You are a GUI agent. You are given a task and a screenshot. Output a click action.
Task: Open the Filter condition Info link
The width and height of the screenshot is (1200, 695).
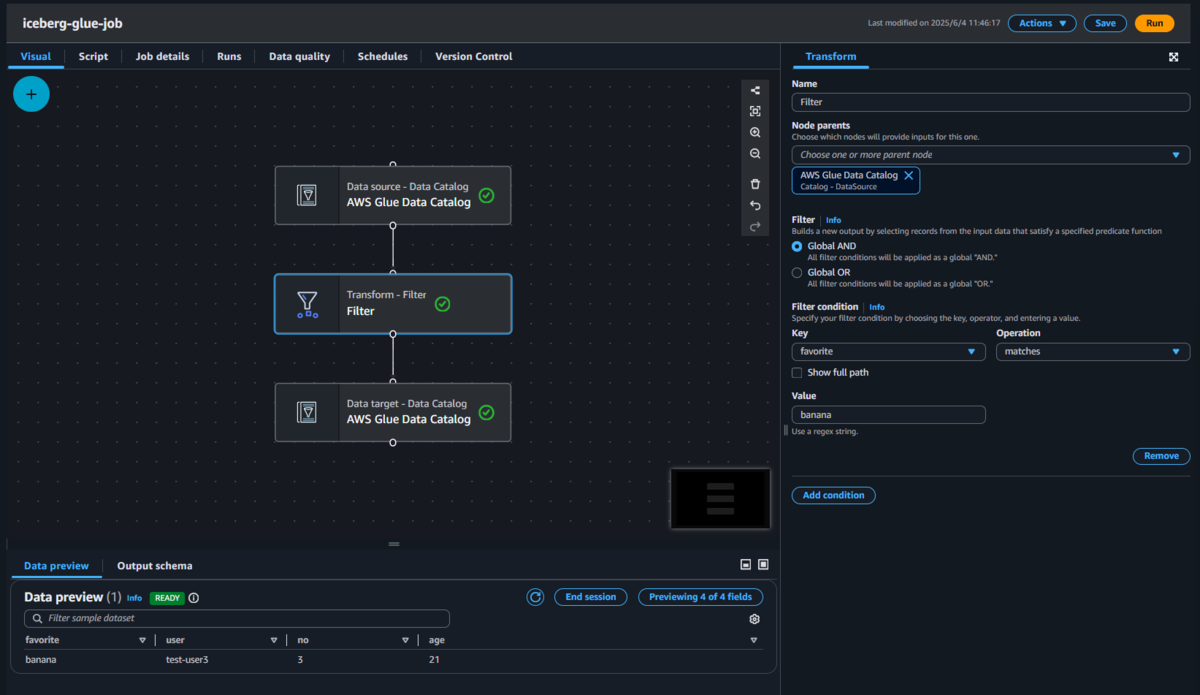[876, 307]
